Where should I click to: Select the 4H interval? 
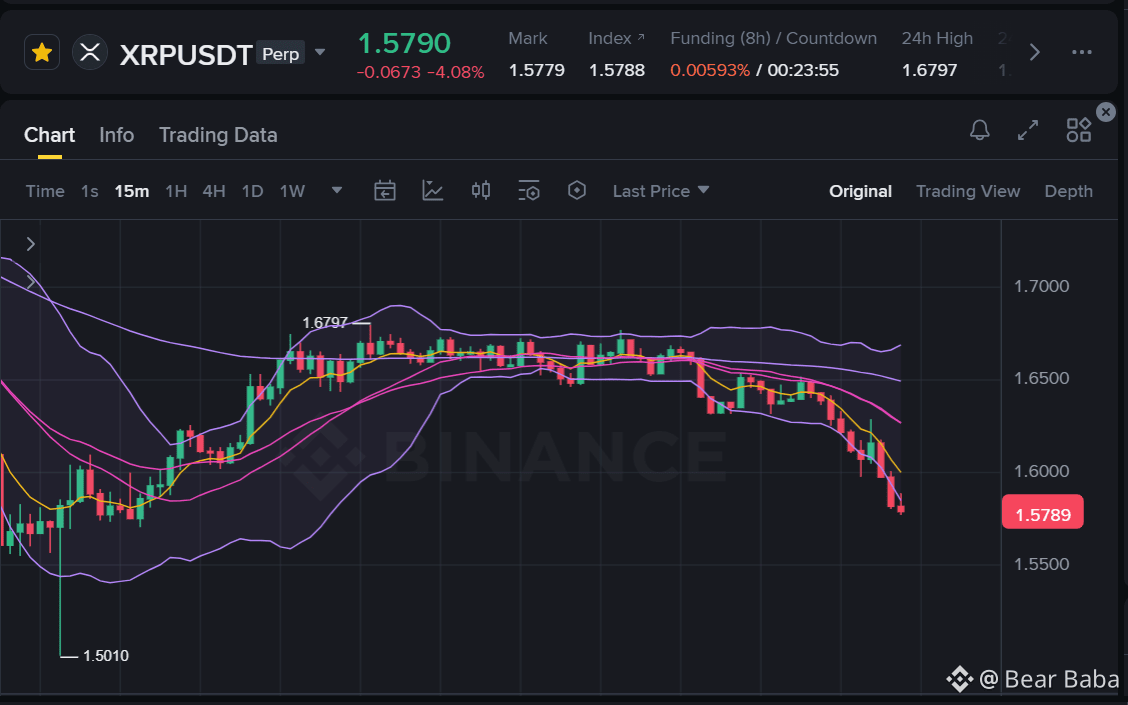coord(214,191)
